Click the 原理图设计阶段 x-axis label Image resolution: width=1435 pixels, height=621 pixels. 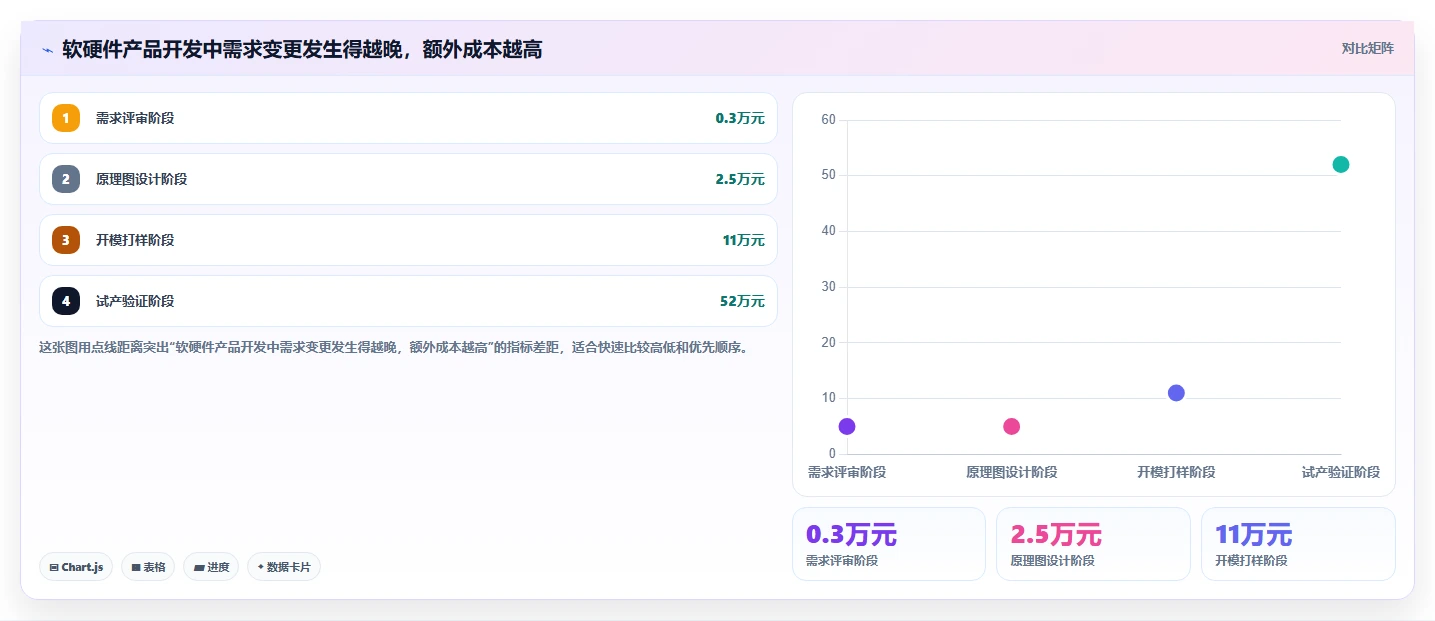pos(1011,472)
